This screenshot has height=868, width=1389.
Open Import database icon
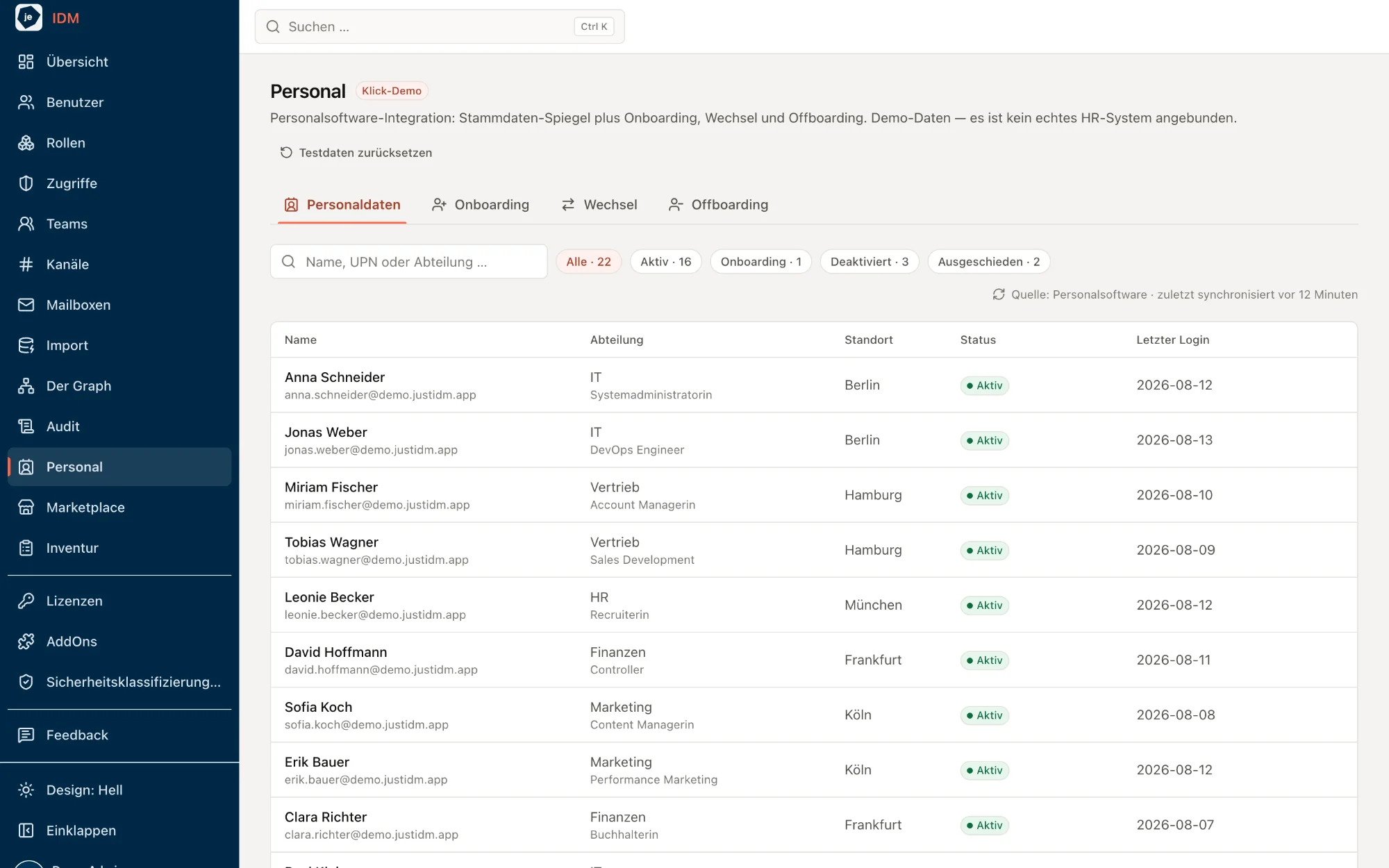[x=26, y=345]
